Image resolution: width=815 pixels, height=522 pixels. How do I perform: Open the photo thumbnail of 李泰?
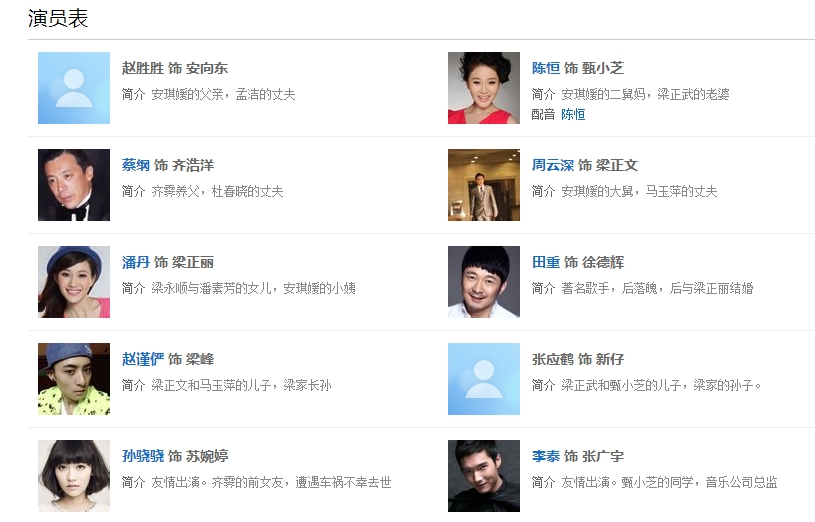point(484,476)
